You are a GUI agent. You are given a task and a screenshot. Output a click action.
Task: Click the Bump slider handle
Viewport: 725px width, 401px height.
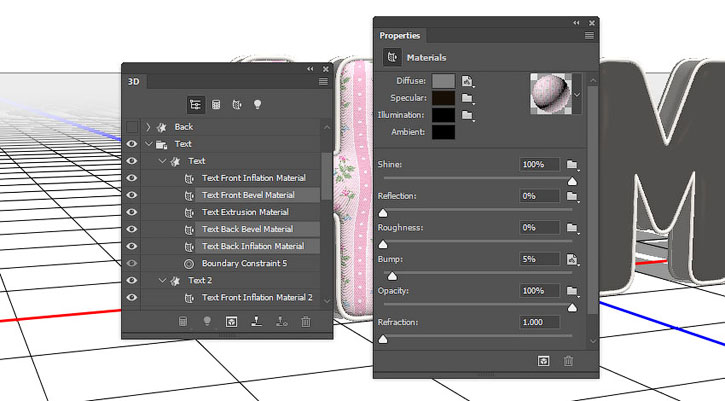tap(392, 277)
